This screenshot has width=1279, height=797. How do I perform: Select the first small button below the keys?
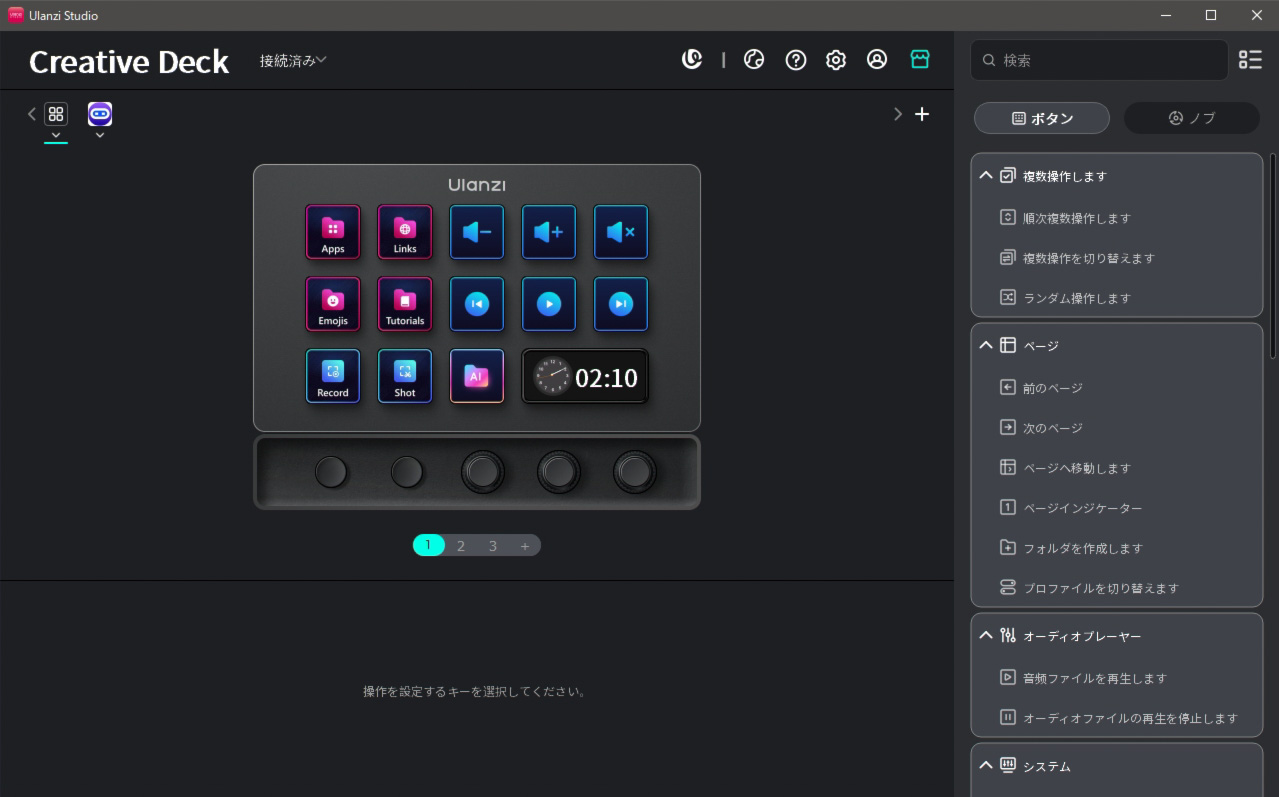[x=331, y=472]
